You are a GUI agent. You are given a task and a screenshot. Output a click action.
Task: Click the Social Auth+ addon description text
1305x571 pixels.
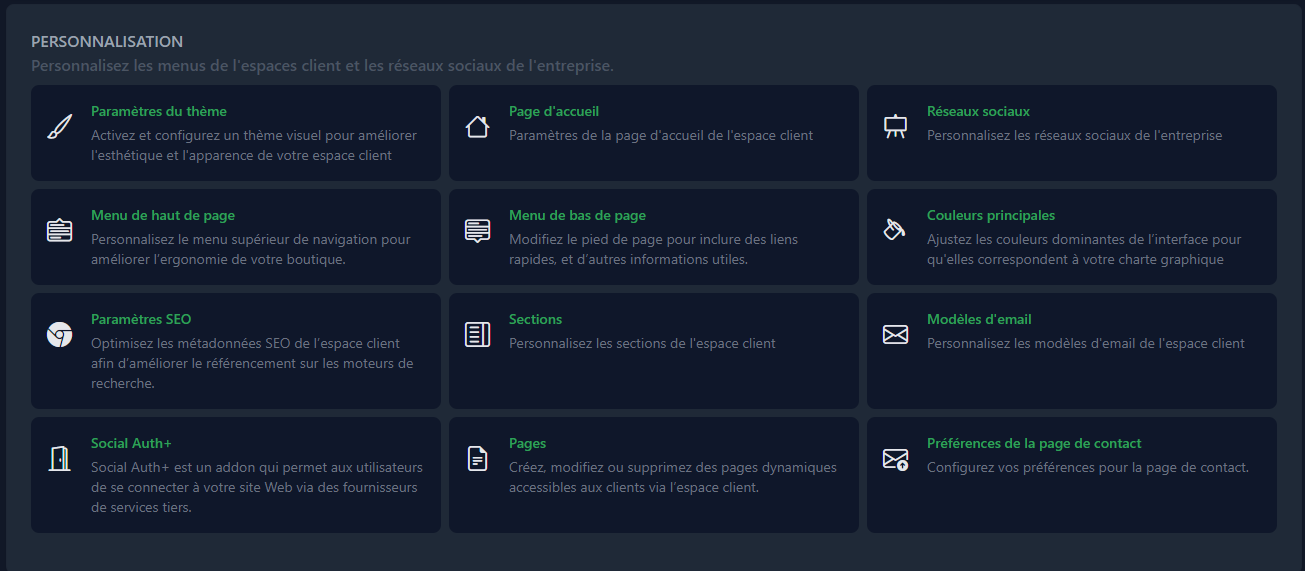click(x=256, y=488)
